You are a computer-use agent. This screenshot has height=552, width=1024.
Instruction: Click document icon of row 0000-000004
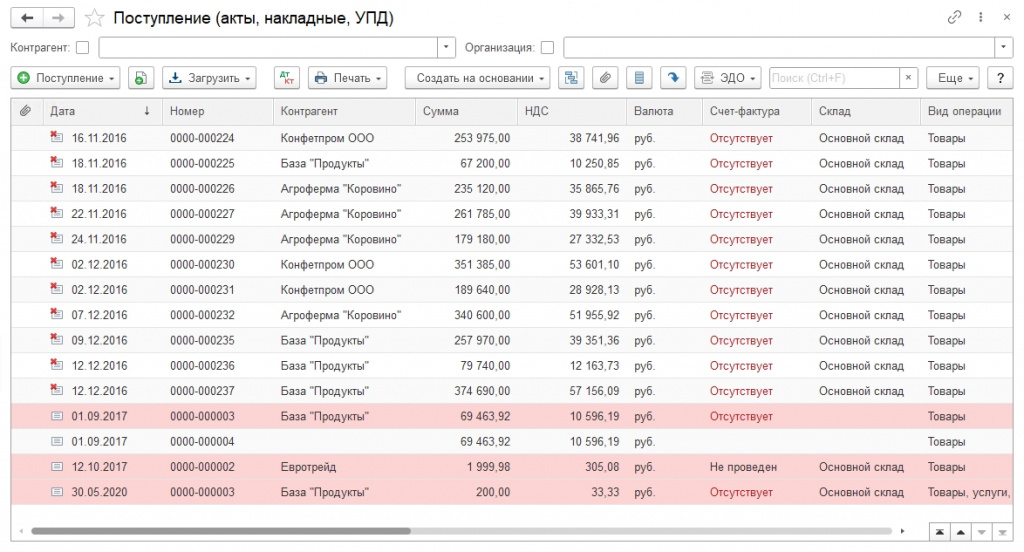[x=57, y=442]
